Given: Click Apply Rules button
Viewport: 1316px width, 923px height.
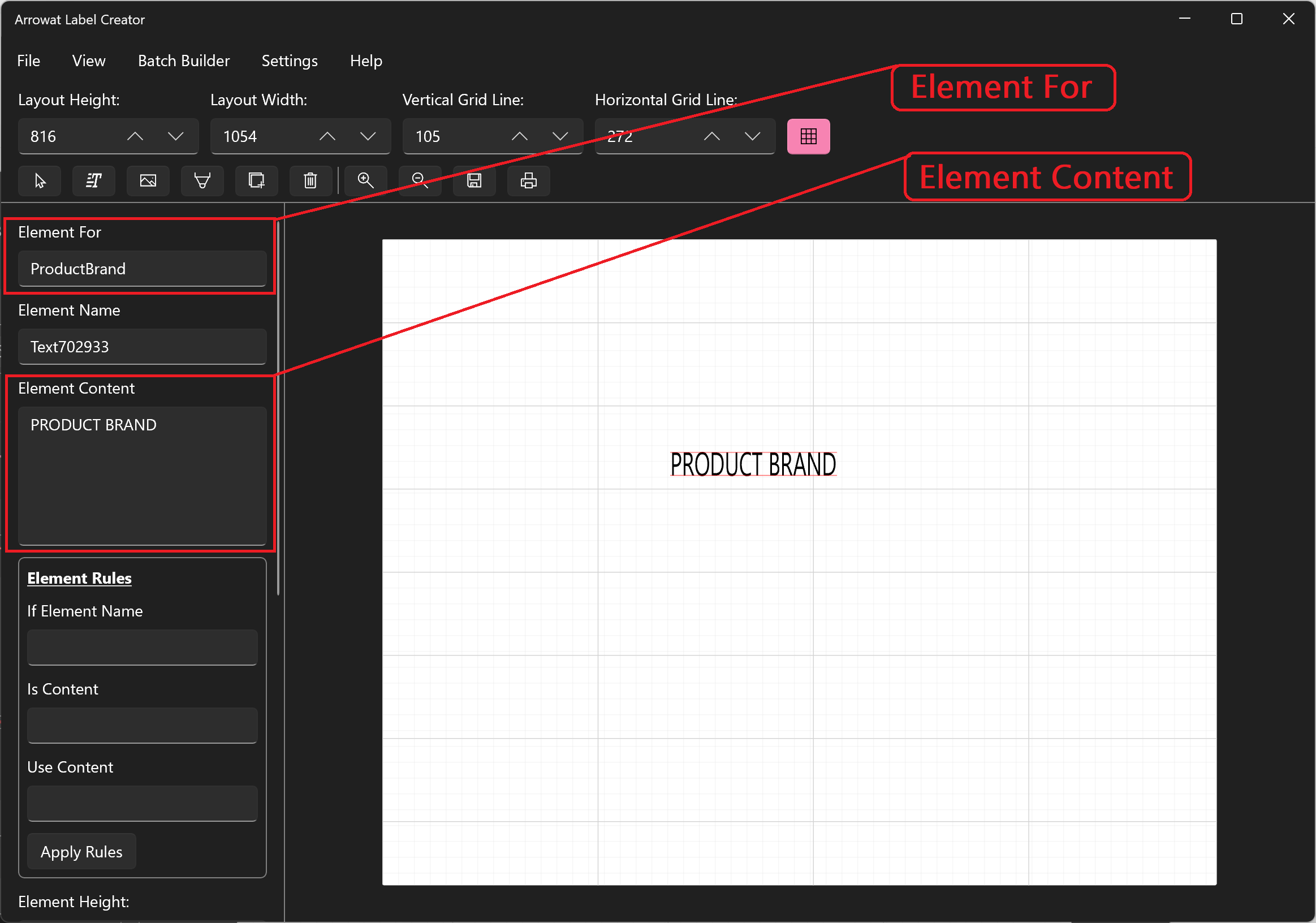Looking at the screenshot, I should 82,852.
